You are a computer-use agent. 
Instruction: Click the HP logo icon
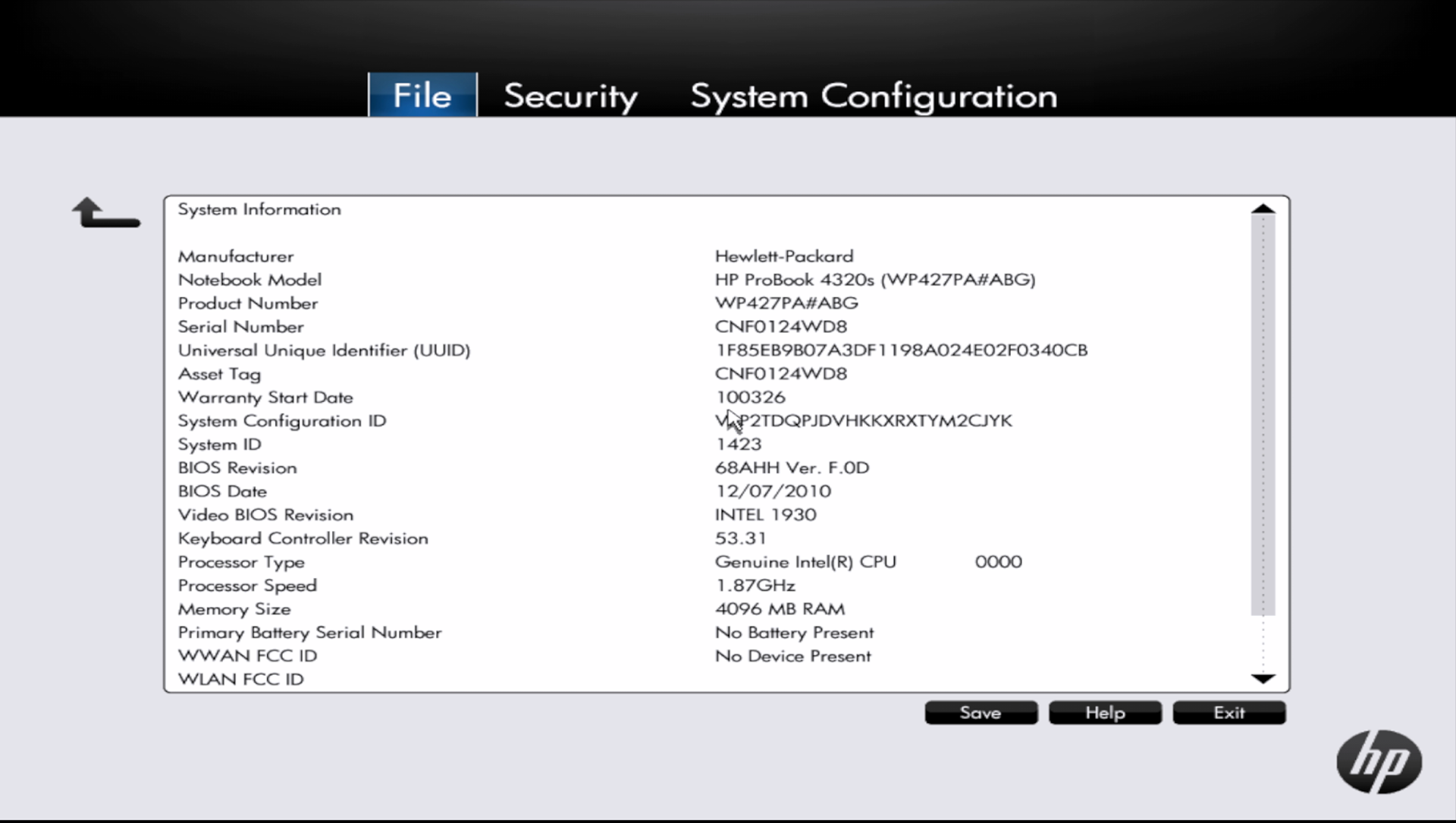1379,762
